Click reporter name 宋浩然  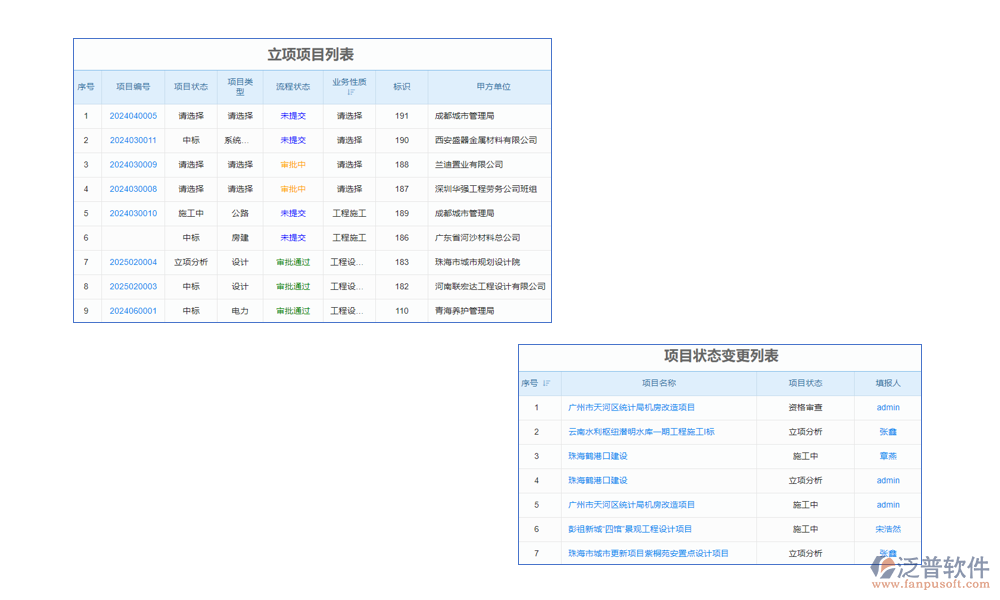point(887,529)
